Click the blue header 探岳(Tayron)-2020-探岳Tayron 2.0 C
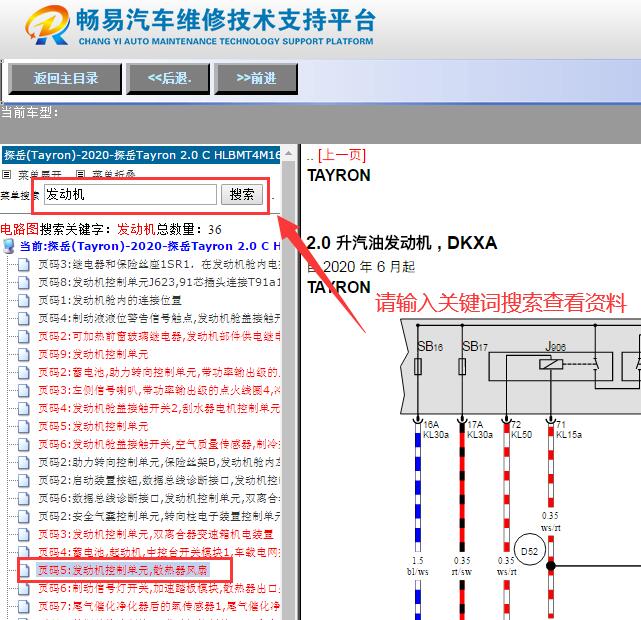The height and width of the screenshot is (620, 641). pos(141,155)
